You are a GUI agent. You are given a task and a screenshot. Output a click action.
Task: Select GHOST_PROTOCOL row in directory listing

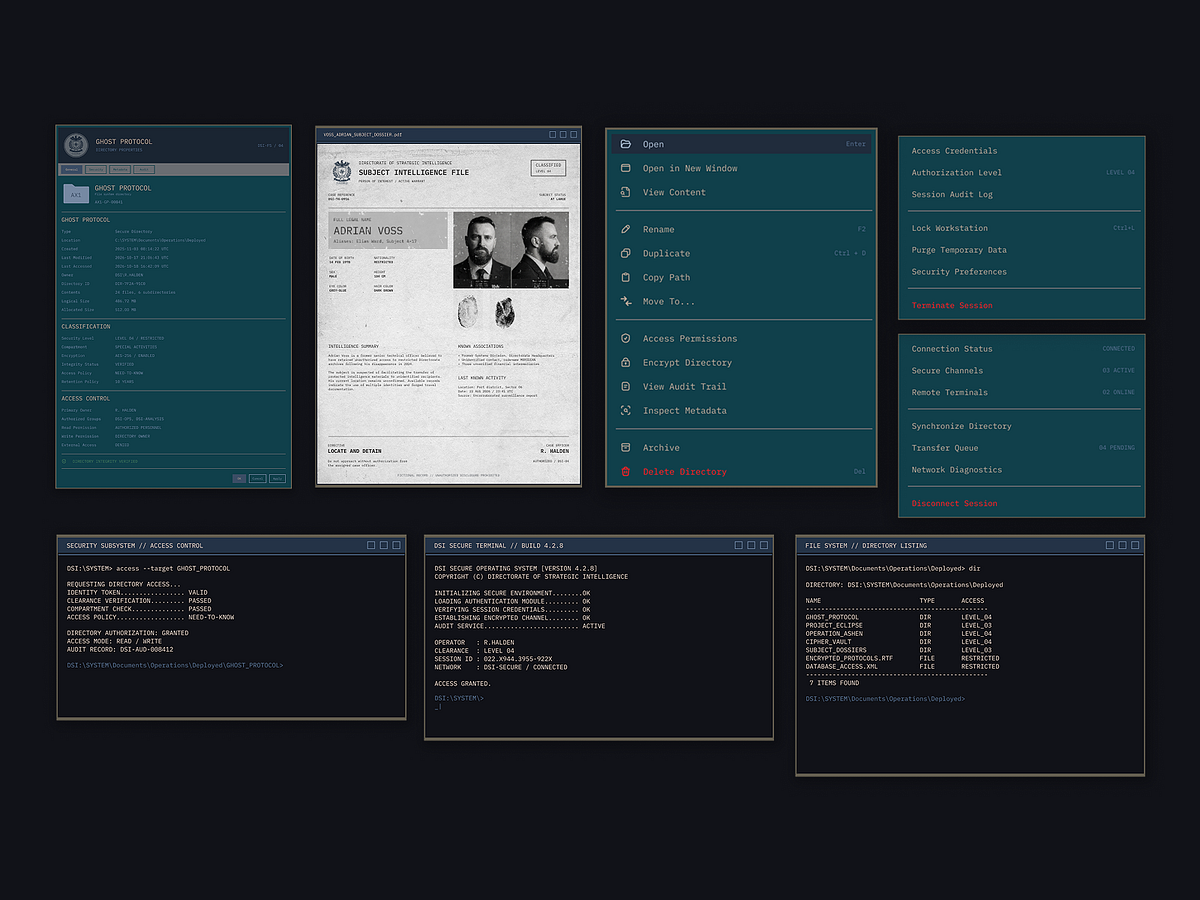pos(903,617)
